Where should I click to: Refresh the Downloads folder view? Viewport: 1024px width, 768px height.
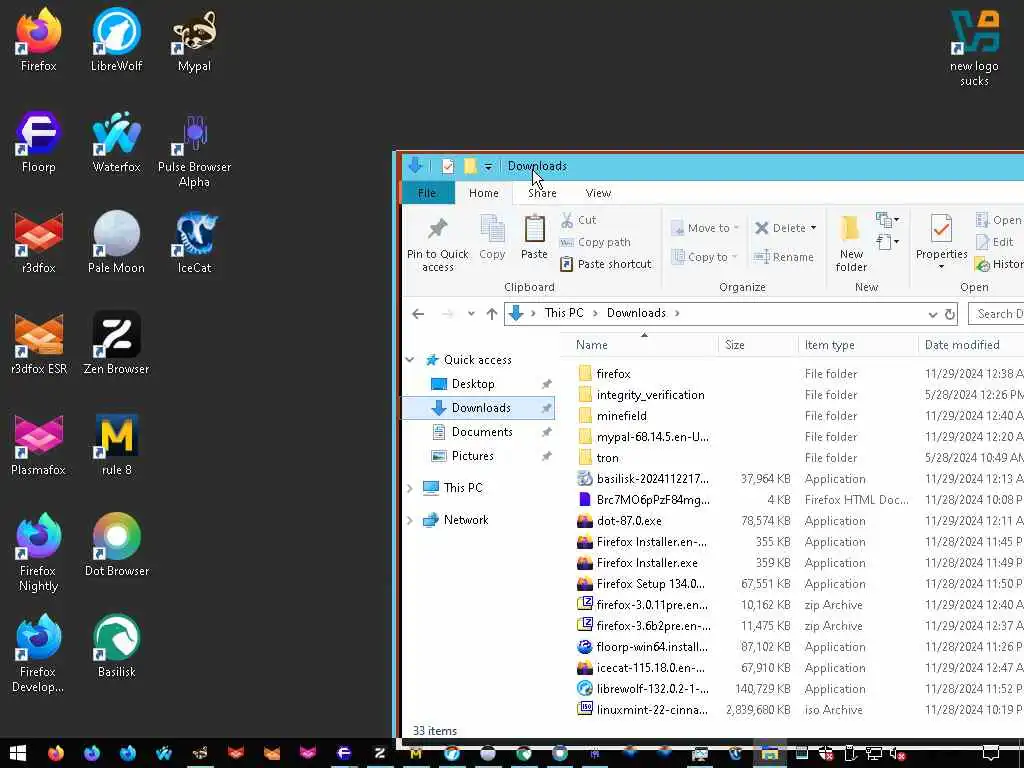click(x=950, y=314)
